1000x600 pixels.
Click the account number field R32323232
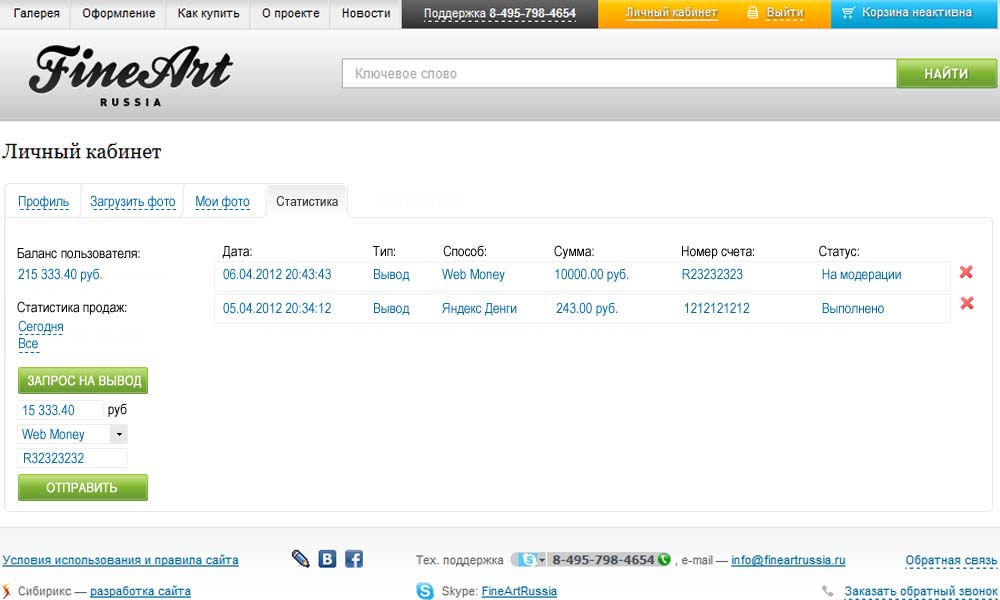point(72,458)
